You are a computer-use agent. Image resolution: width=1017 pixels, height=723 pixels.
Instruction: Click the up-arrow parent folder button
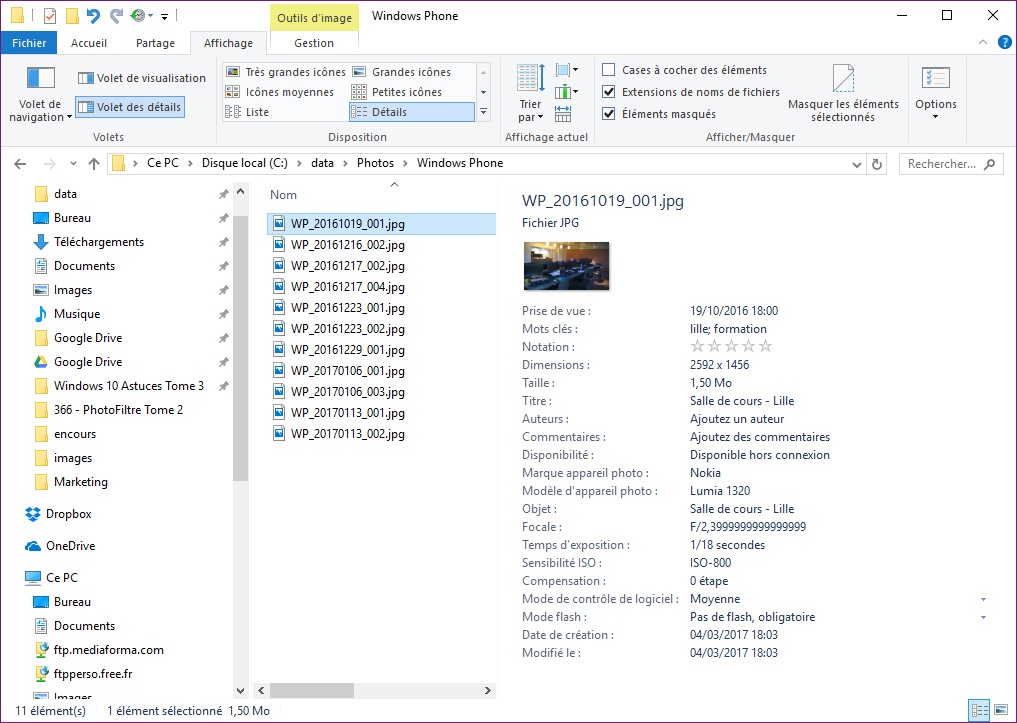click(x=94, y=164)
